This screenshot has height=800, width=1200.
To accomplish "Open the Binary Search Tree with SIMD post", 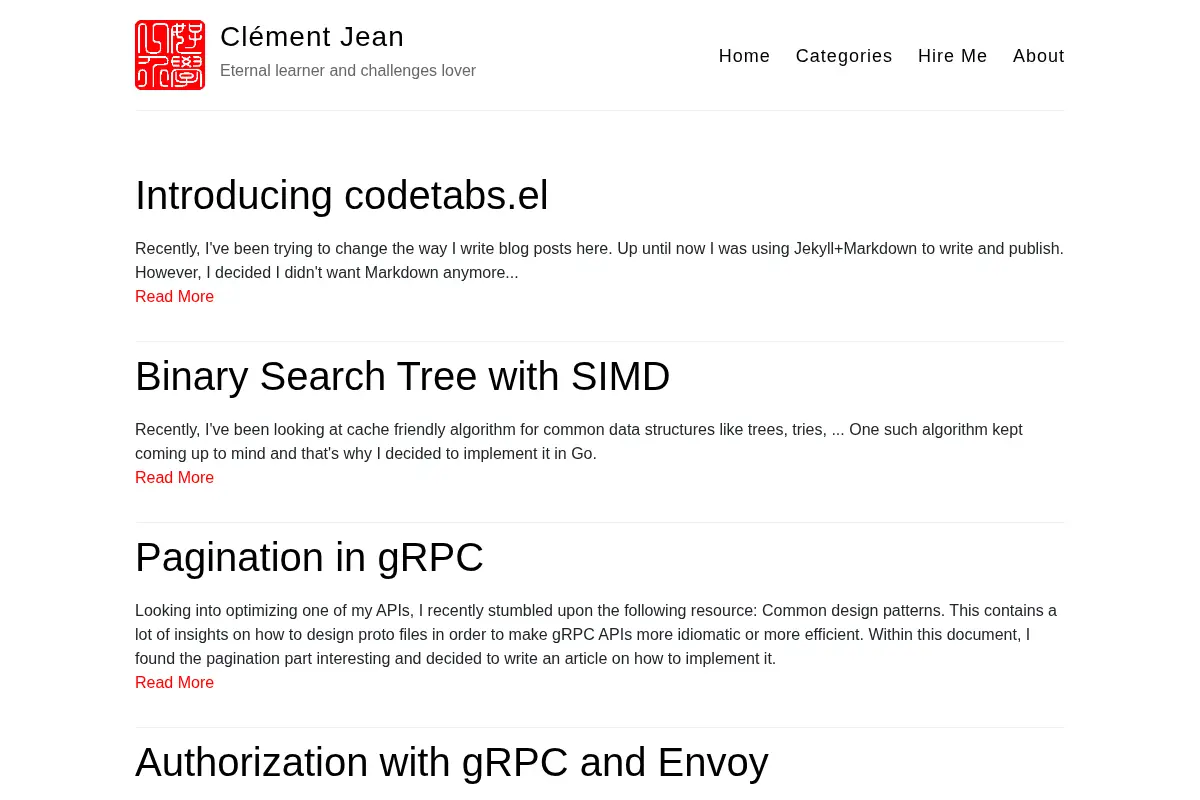I will point(402,376).
